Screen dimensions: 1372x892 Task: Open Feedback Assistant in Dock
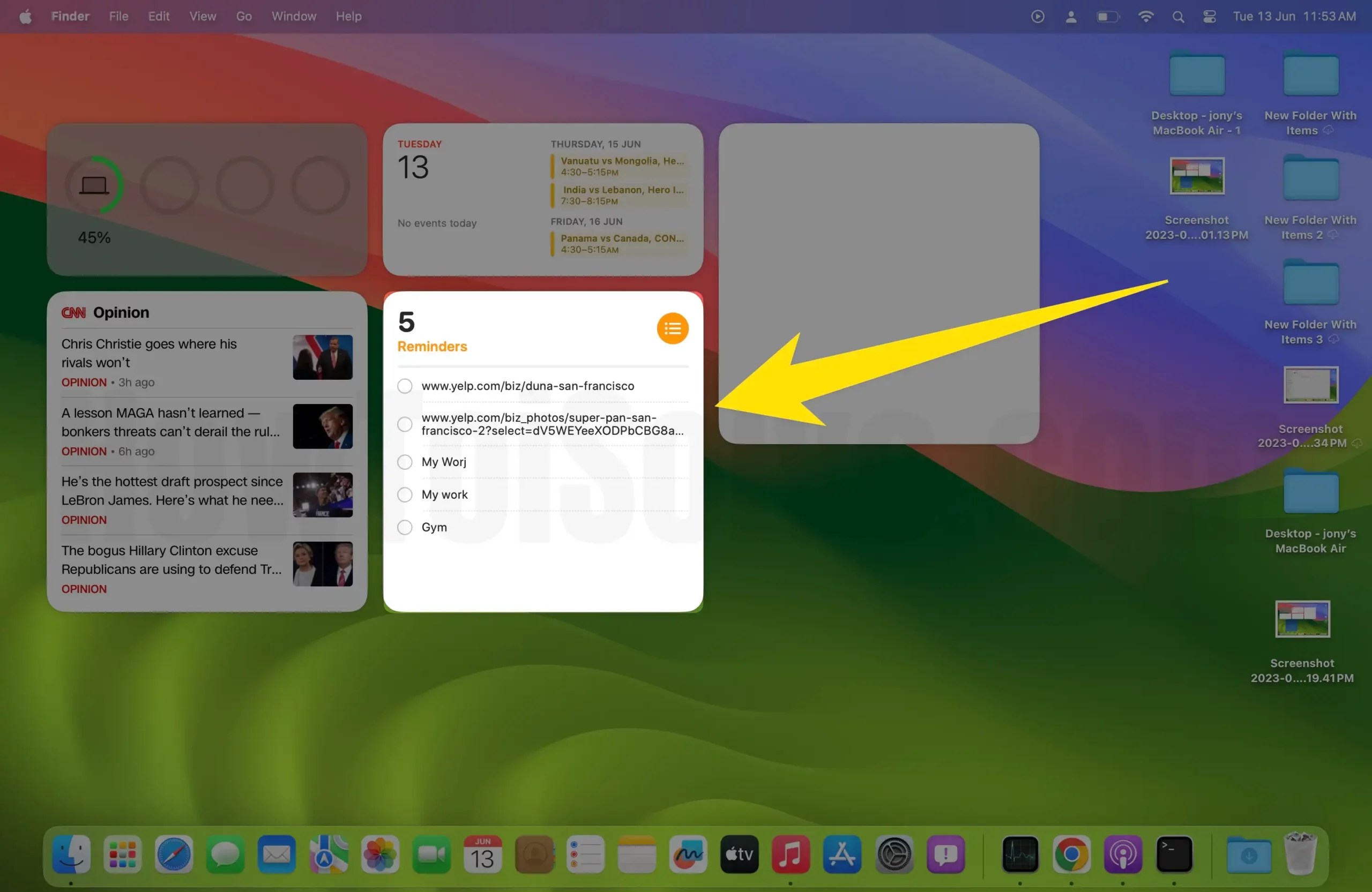[945, 853]
